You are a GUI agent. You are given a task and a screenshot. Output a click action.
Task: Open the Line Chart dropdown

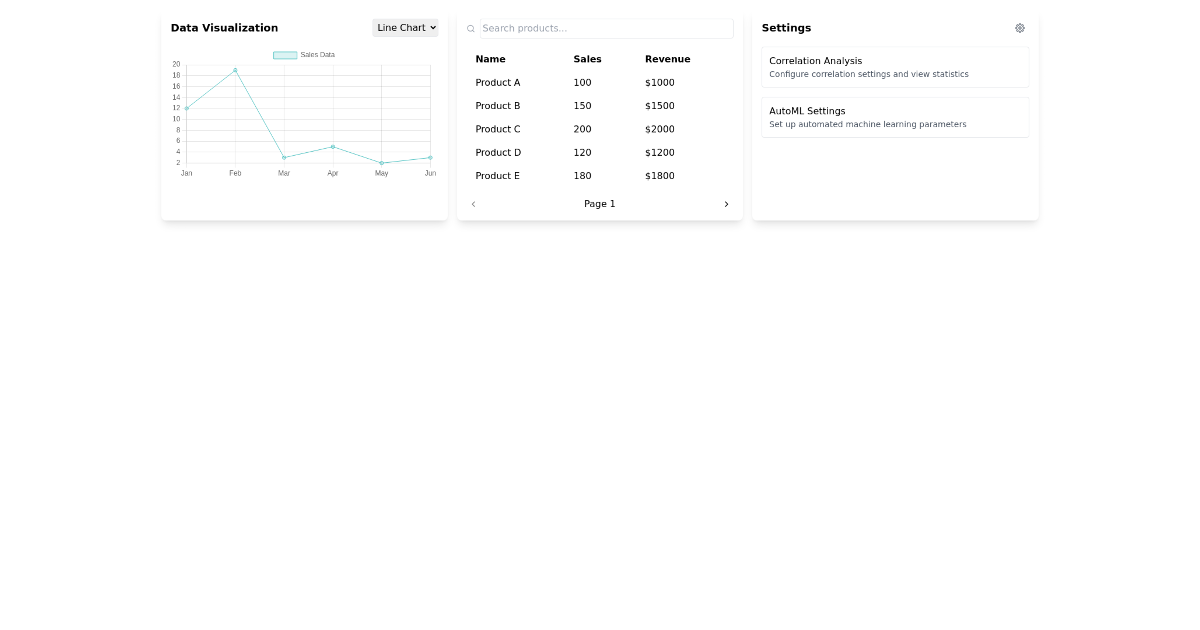point(404,27)
